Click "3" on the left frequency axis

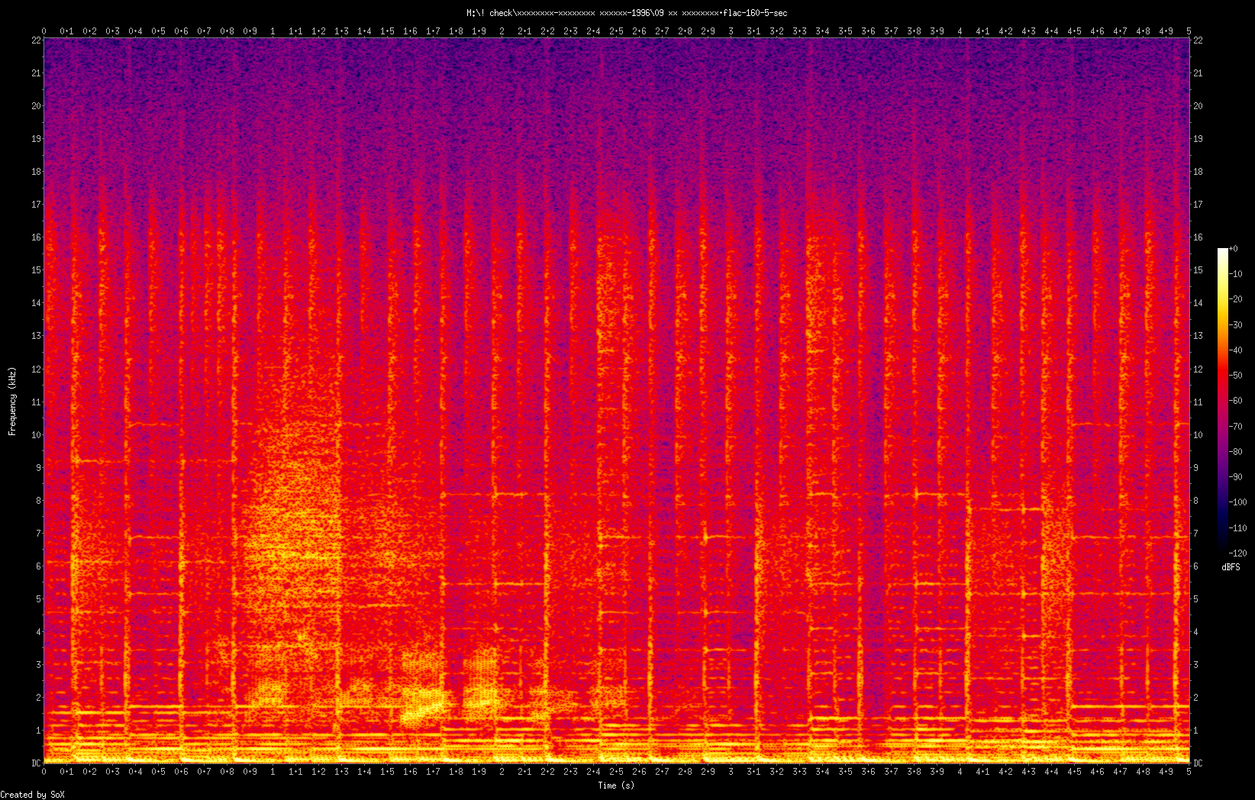[37, 664]
